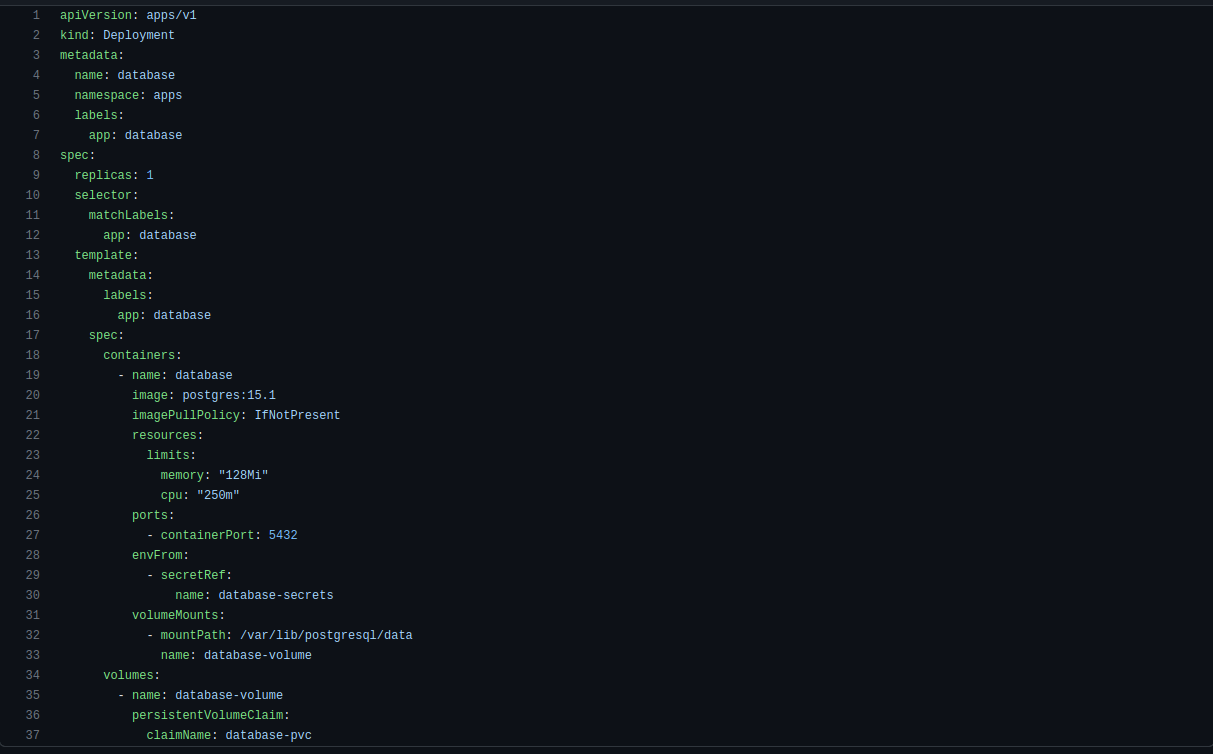Click line number 20
1213x754 pixels.
pyautogui.click(x=33, y=395)
